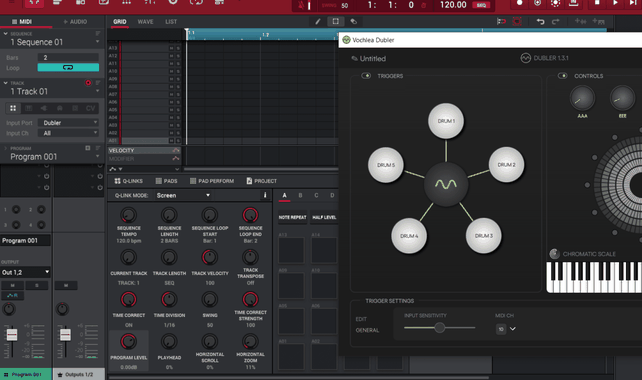Solo pad row A13 in grid
642x380 pixels.
[178, 48]
